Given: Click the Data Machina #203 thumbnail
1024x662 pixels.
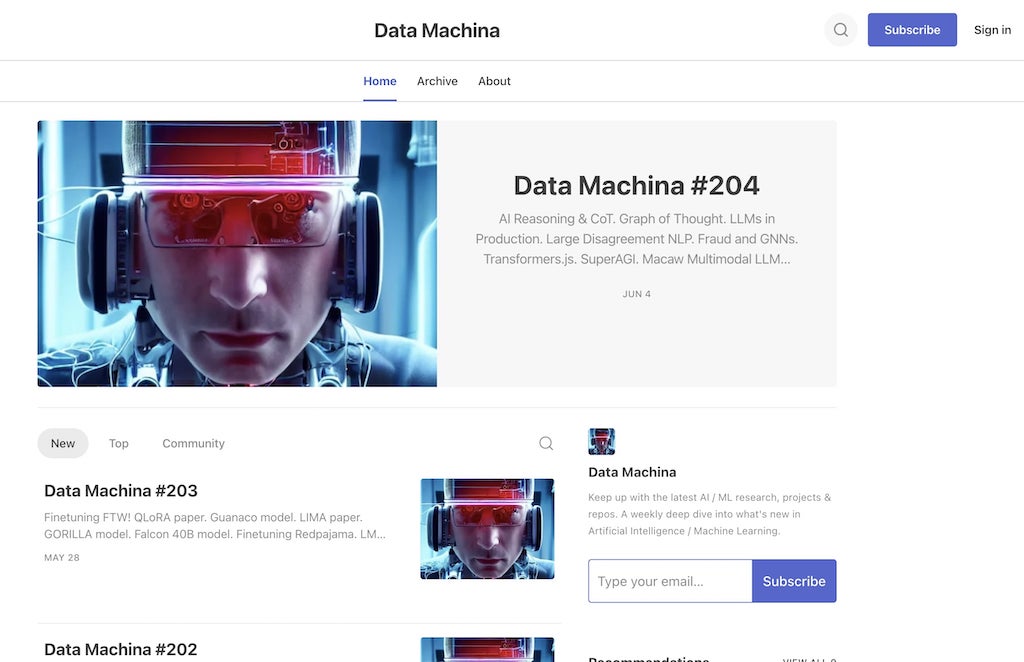Looking at the screenshot, I should (x=487, y=528).
